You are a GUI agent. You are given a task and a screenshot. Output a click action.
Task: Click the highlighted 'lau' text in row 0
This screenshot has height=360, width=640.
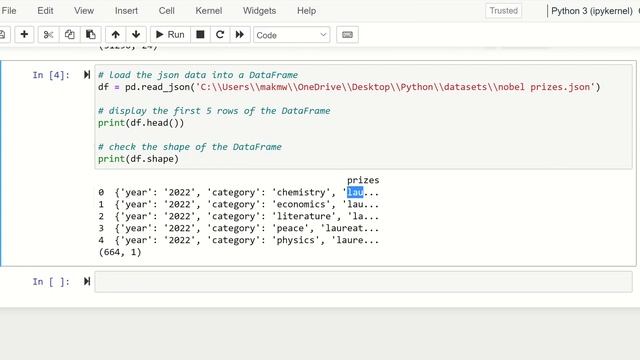(x=355, y=192)
